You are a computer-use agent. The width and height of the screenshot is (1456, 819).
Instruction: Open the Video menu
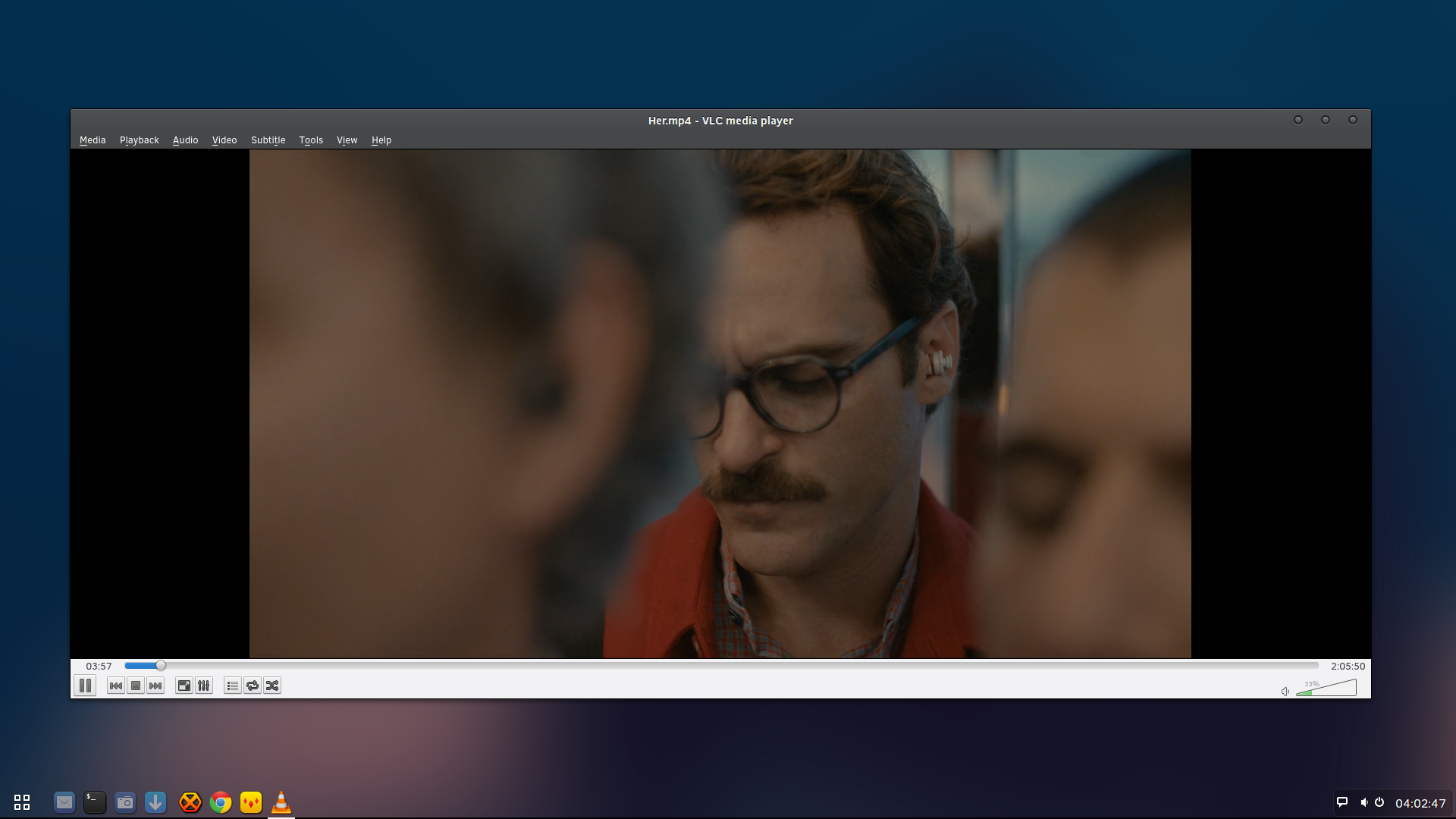(224, 140)
